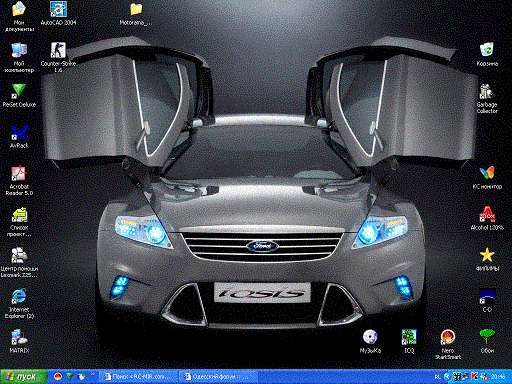
Task: Click ReGet green triangle in quick launch
Action: [x=70, y=377]
